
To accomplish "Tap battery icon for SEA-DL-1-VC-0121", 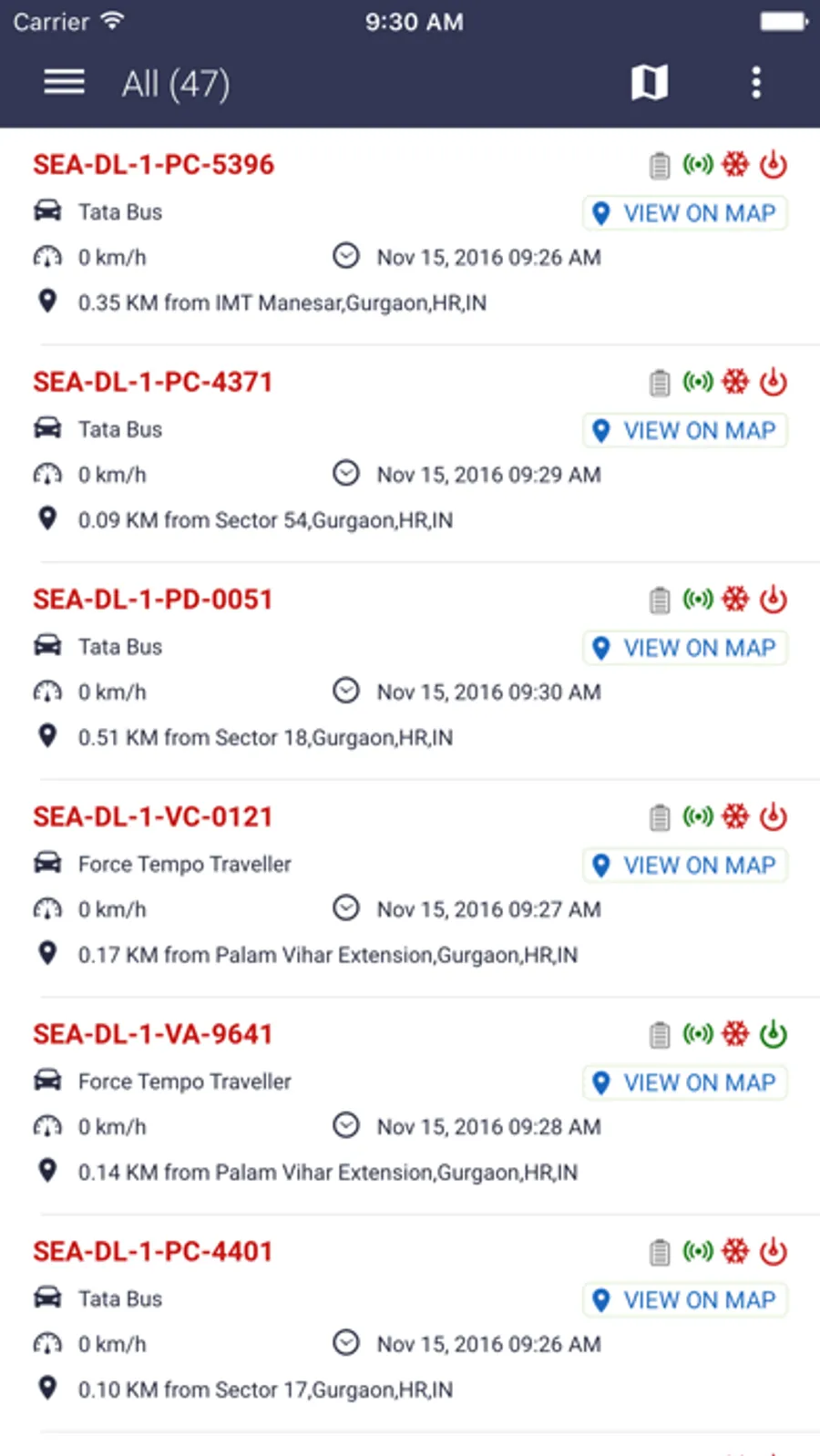I will click(x=660, y=817).
